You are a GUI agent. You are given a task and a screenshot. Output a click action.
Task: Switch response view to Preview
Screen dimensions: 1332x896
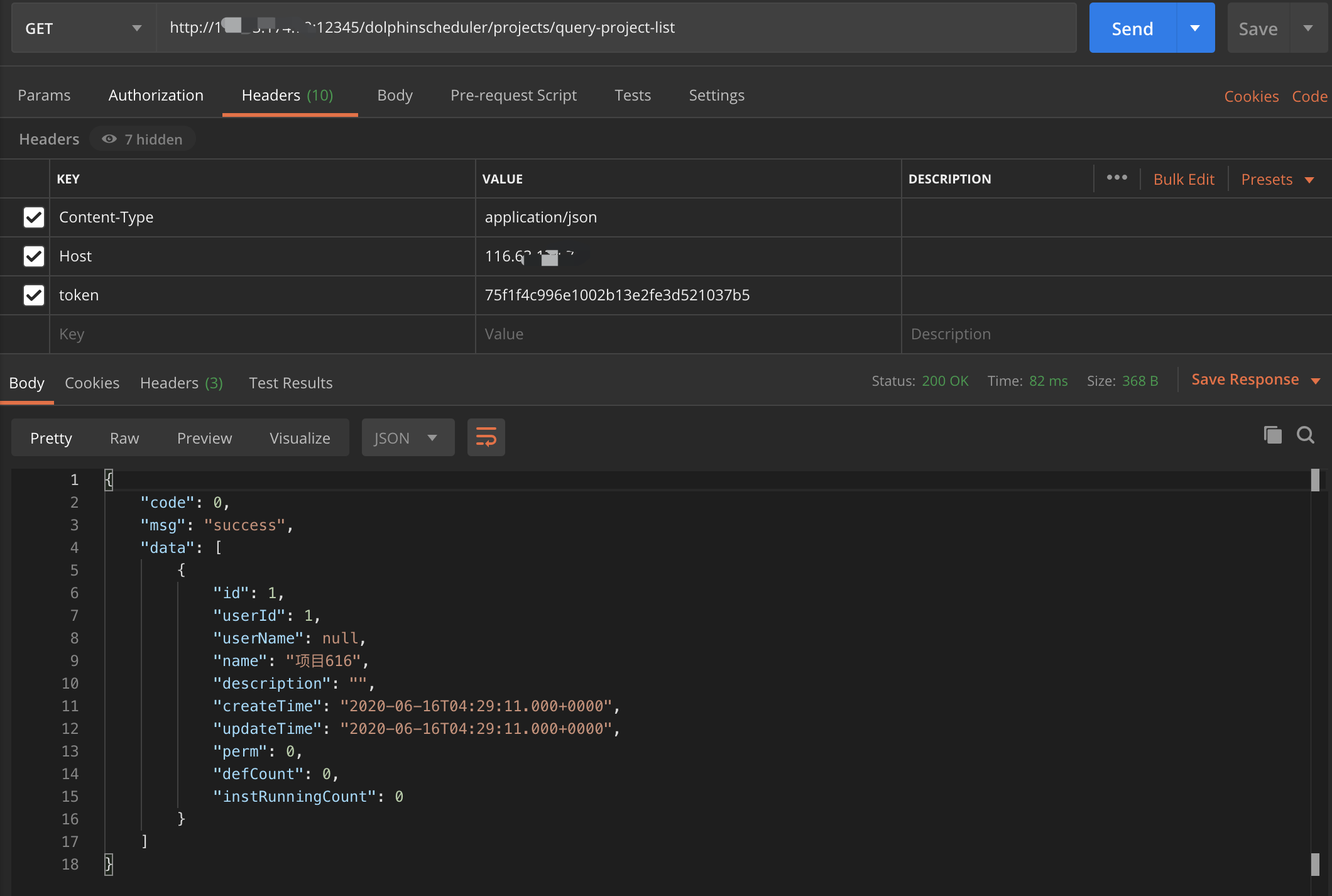click(x=204, y=437)
